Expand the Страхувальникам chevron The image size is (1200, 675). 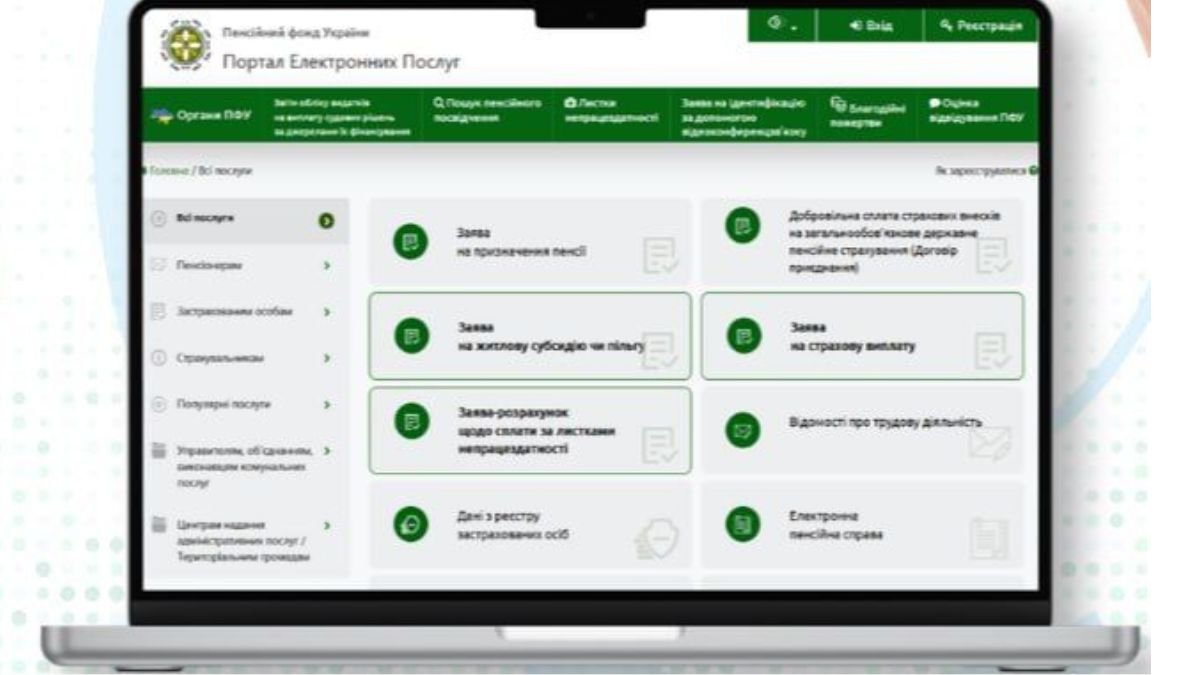tap(327, 358)
